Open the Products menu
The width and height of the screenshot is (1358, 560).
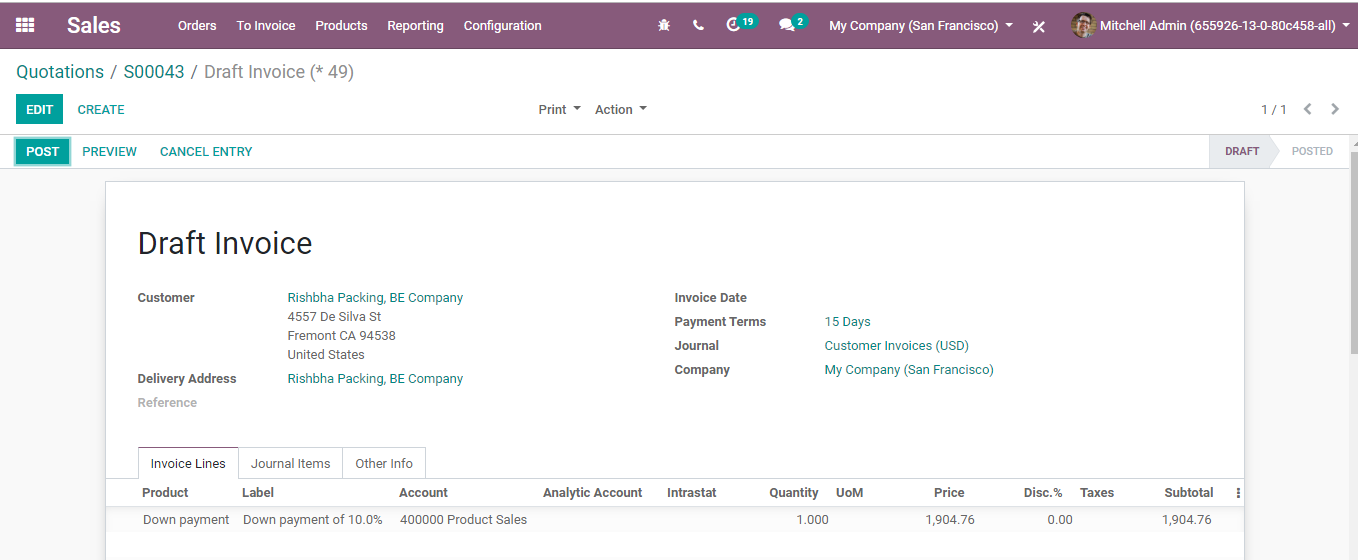coord(341,25)
